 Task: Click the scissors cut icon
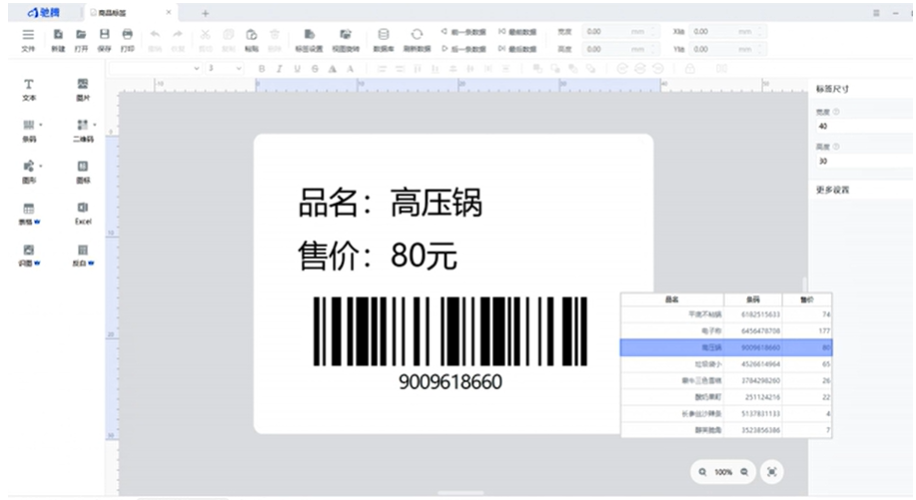(205, 34)
